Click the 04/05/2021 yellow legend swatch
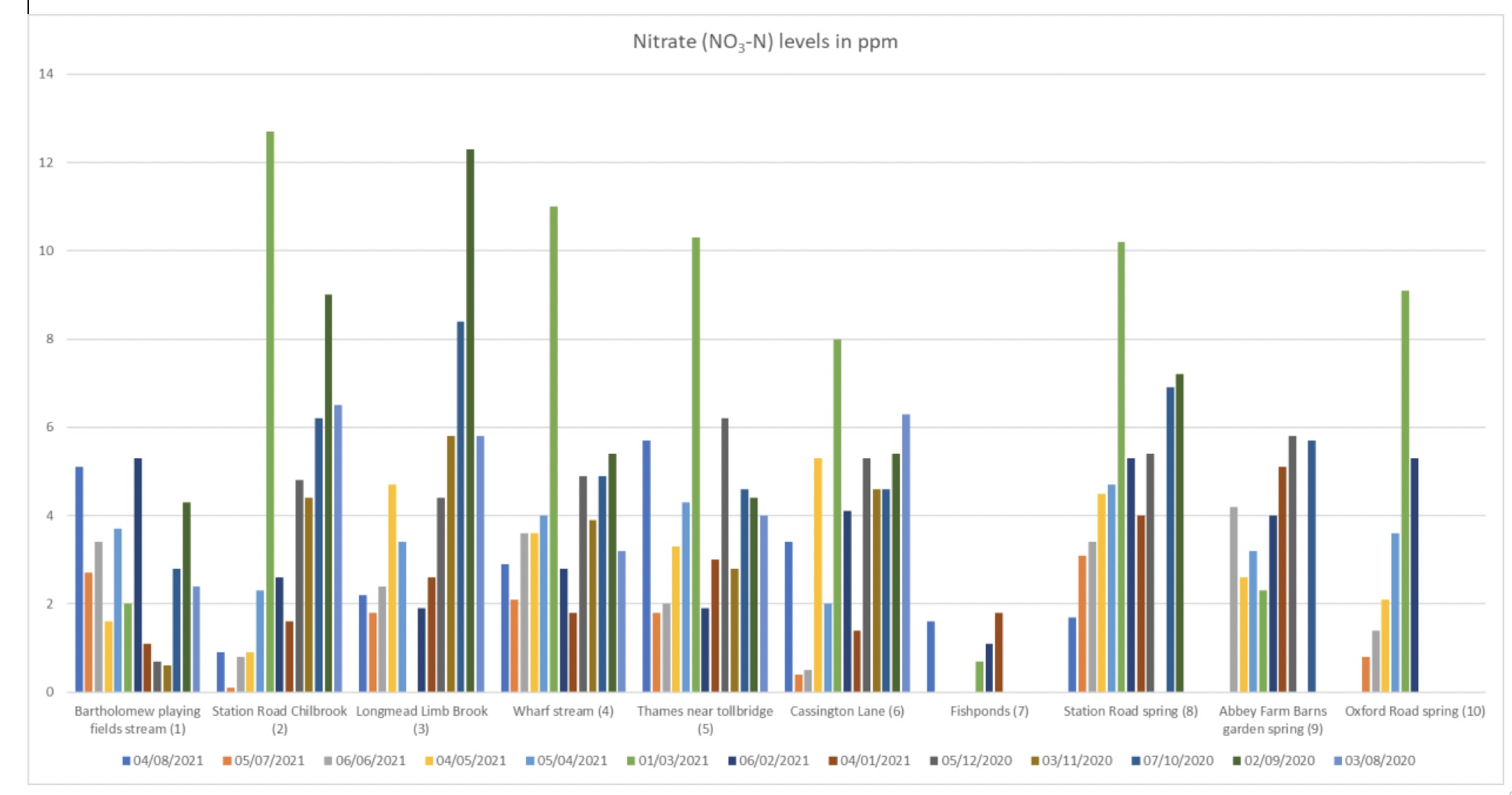 tap(429, 760)
